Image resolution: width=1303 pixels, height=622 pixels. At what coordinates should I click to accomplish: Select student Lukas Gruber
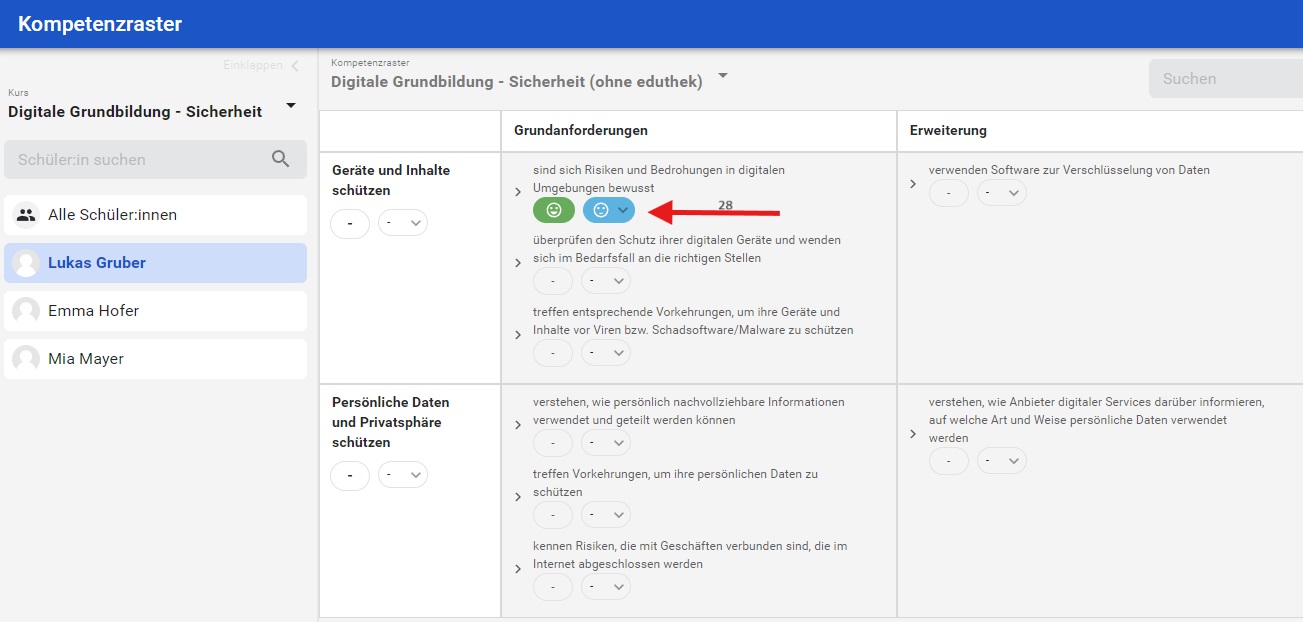[x=97, y=263]
